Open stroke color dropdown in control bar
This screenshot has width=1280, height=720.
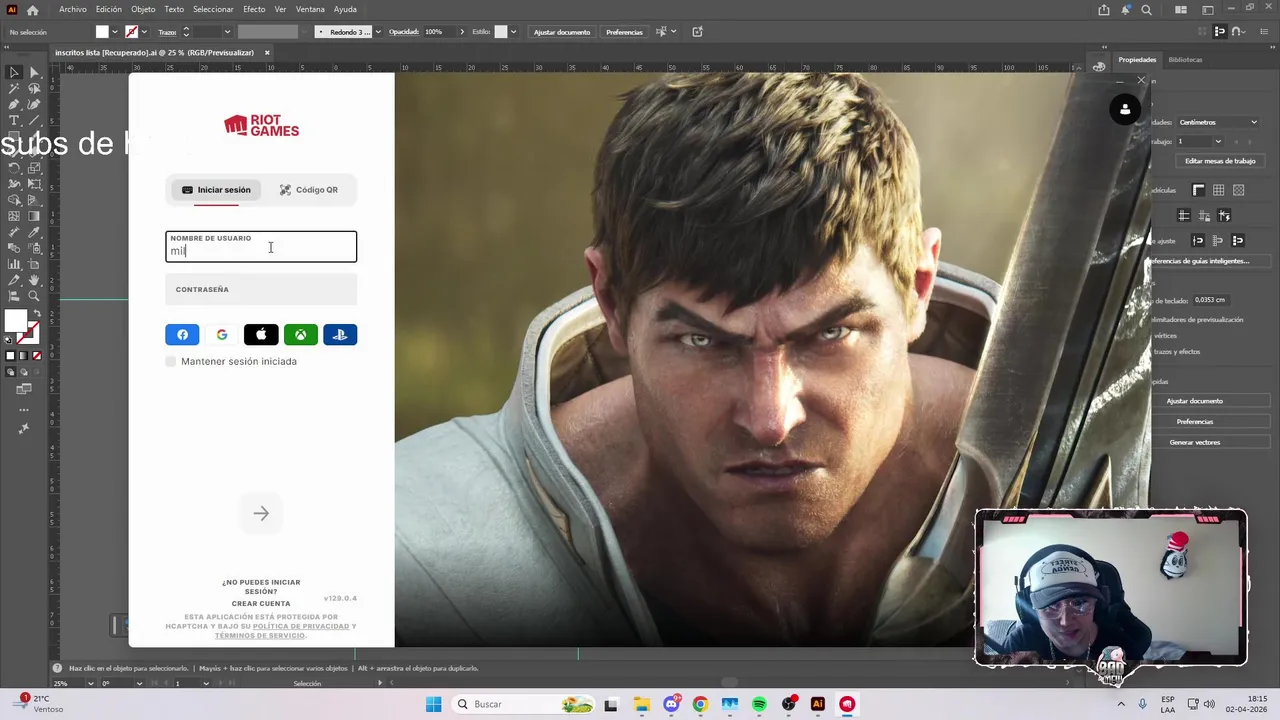(x=144, y=32)
